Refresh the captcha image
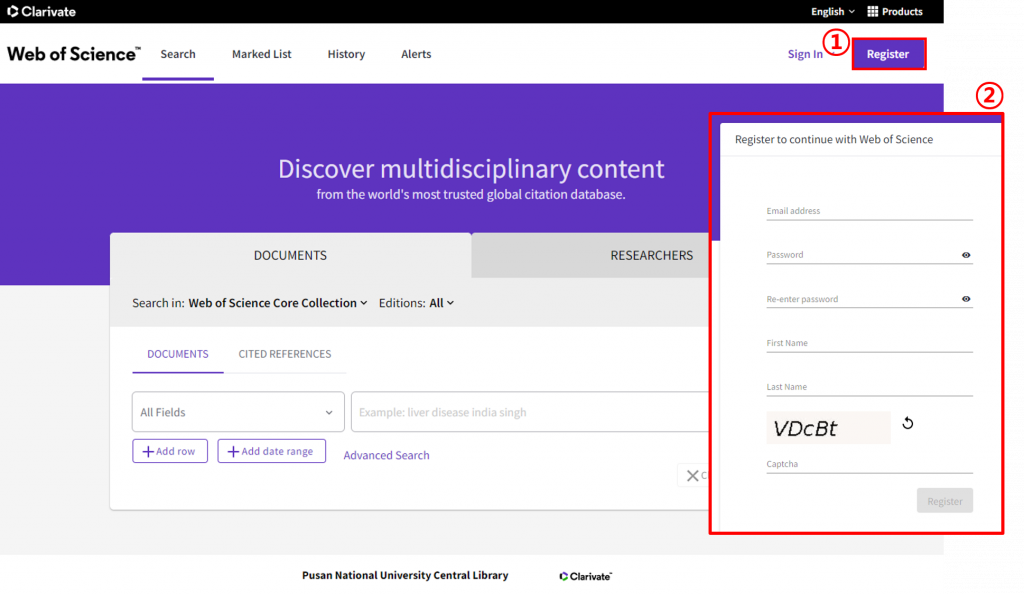Viewport: 1024px width, 594px height. (908, 423)
